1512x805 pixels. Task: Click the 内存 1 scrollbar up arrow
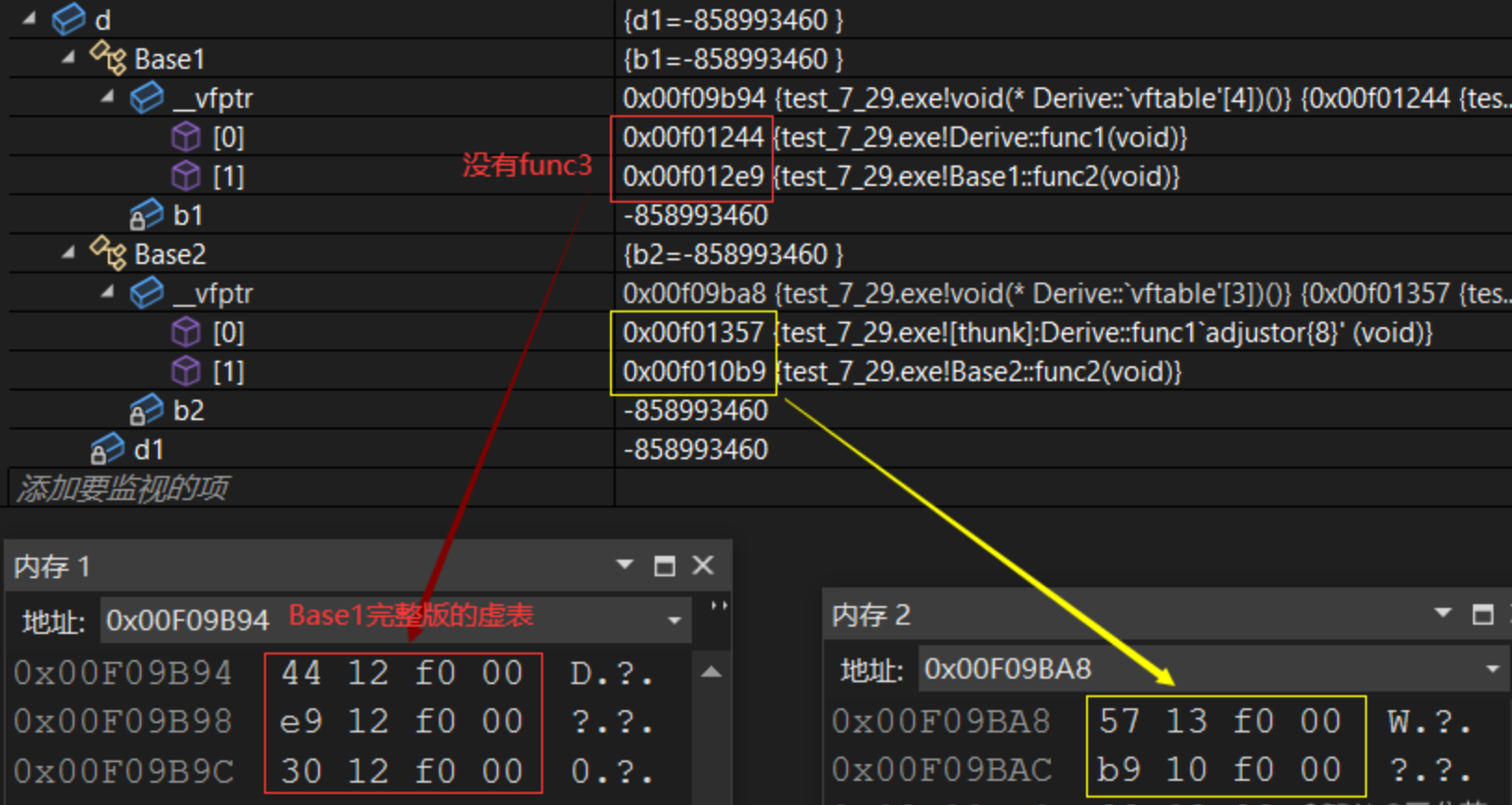[x=711, y=672]
